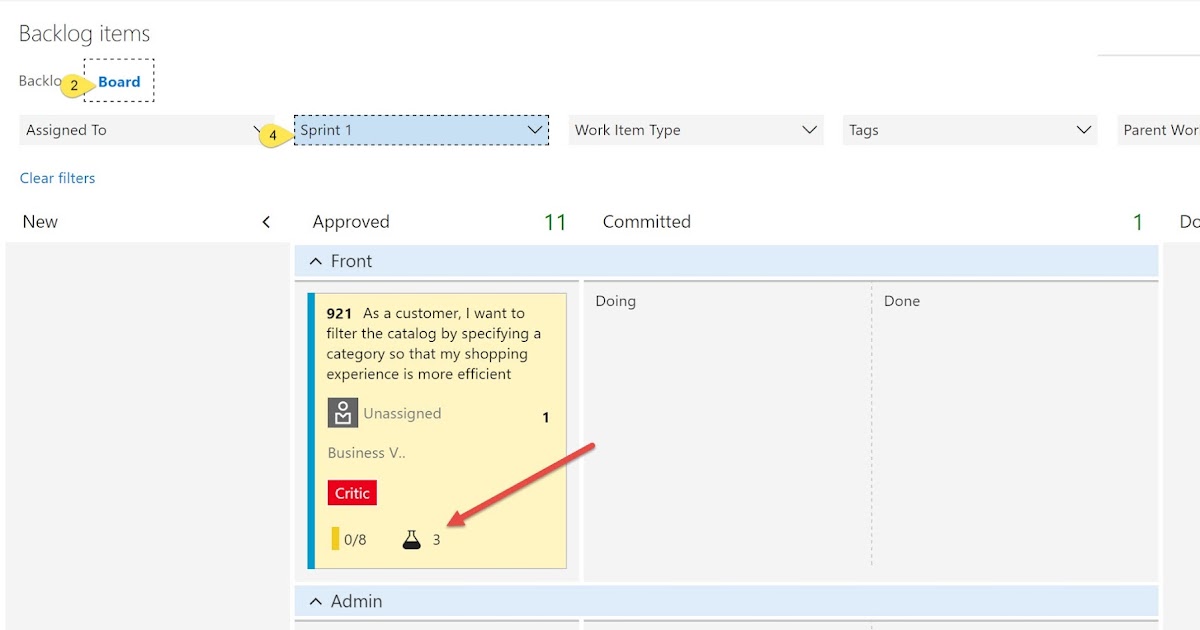
Task: Expand the collapsed New column
Action: 265,221
